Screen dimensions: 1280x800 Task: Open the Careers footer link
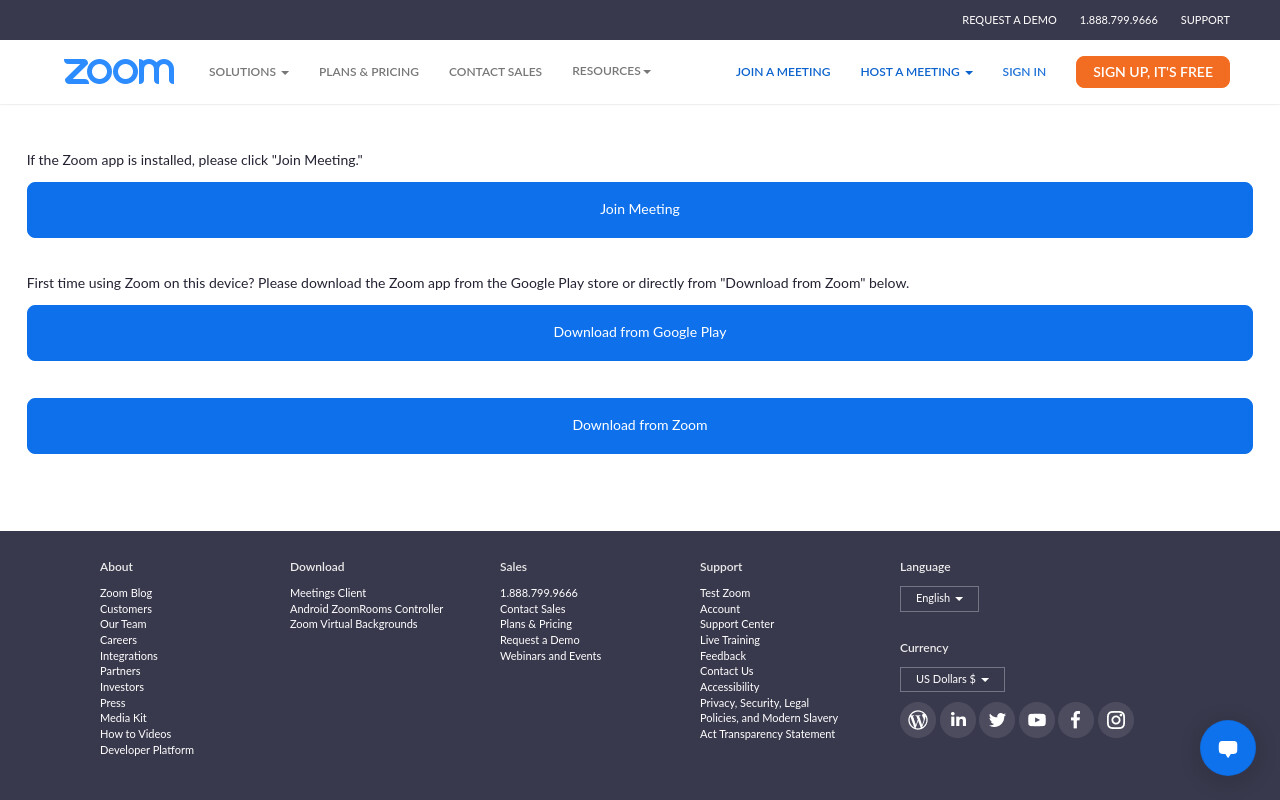[x=118, y=640]
